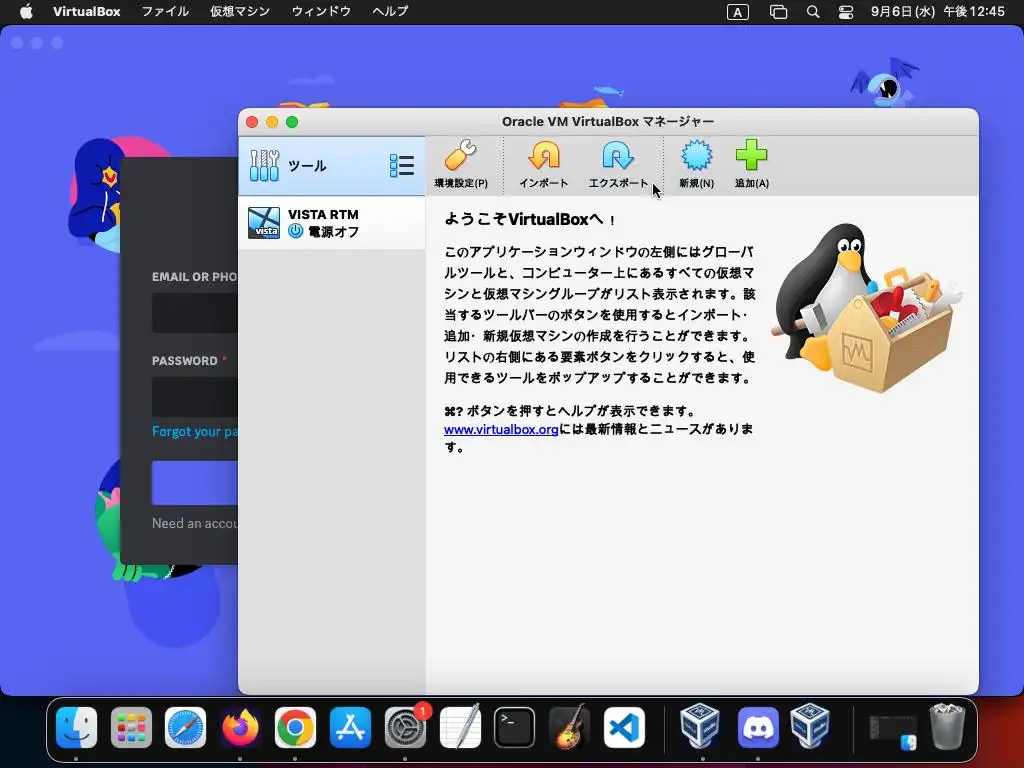
Task: Click the インポート import appliance icon
Action: tap(543, 156)
